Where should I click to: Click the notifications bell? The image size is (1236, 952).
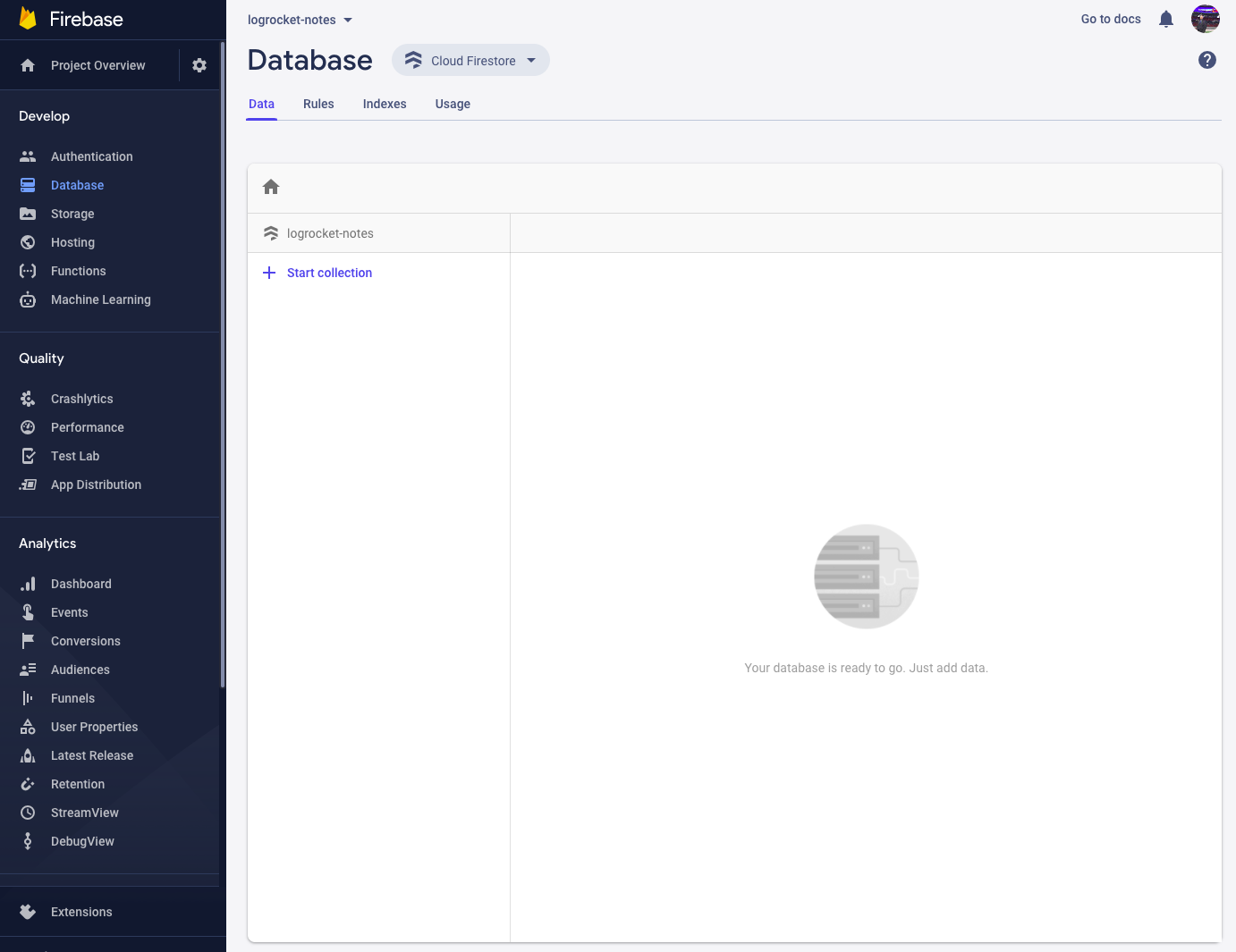1165,19
